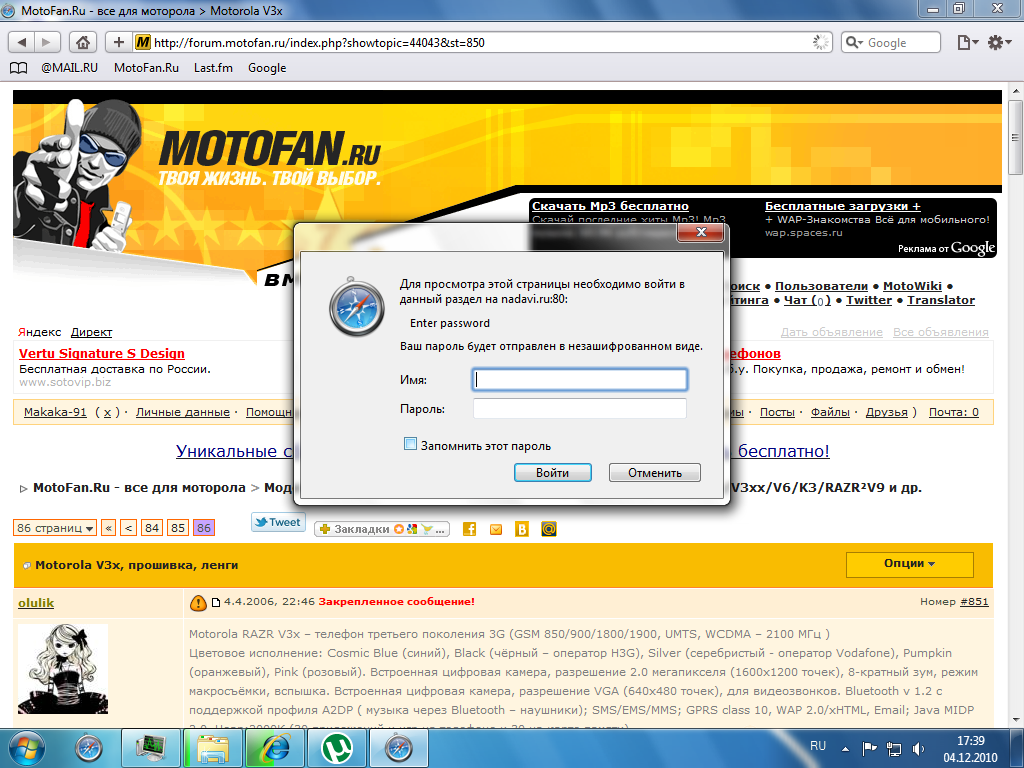
Task: Go to page 84
Action: (152, 528)
